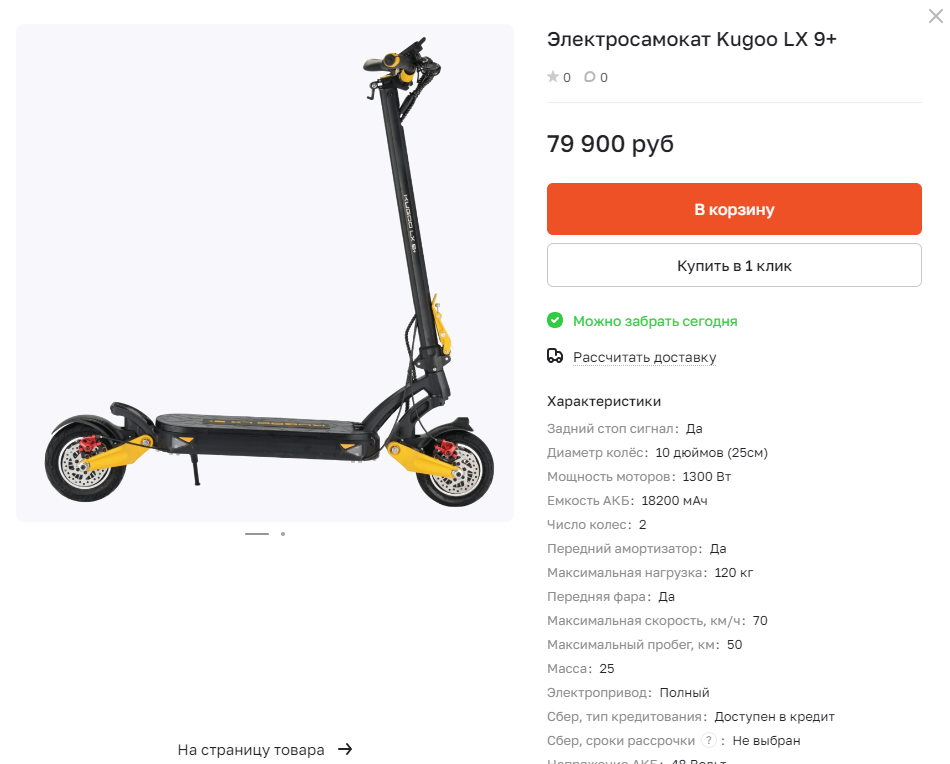Viewport: 950px width, 764px height.
Task: Go to На страницу товара link
Action: coord(251,750)
